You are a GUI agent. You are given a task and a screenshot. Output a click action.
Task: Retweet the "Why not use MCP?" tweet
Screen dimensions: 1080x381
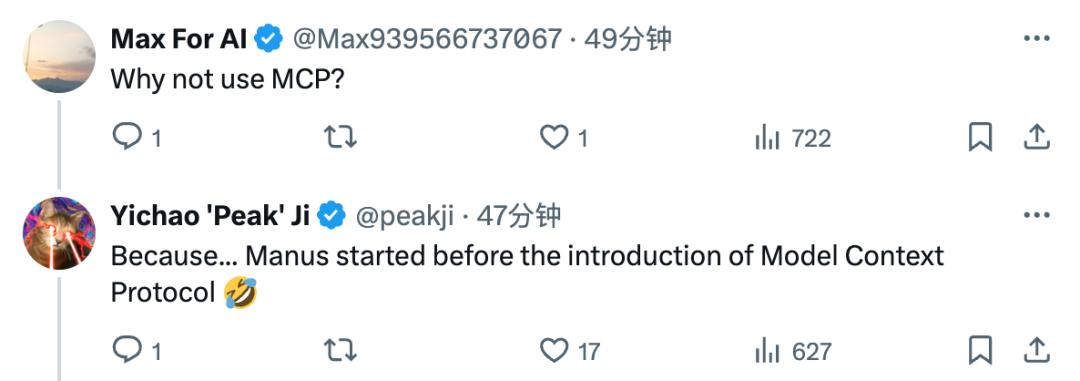click(340, 138)
